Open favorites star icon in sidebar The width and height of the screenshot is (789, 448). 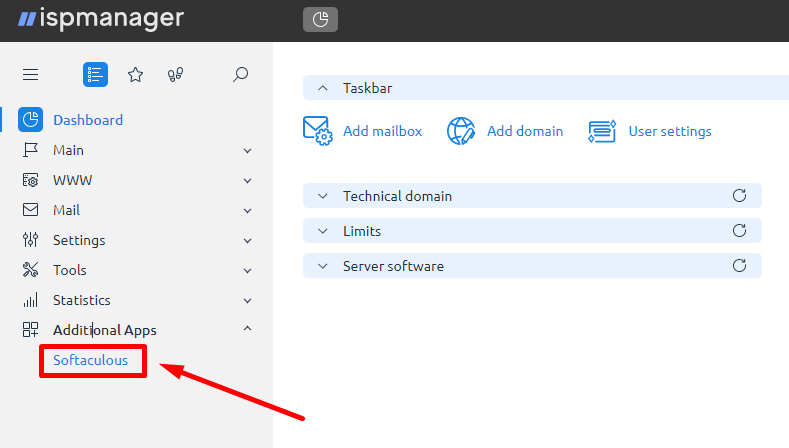(135, 74)
